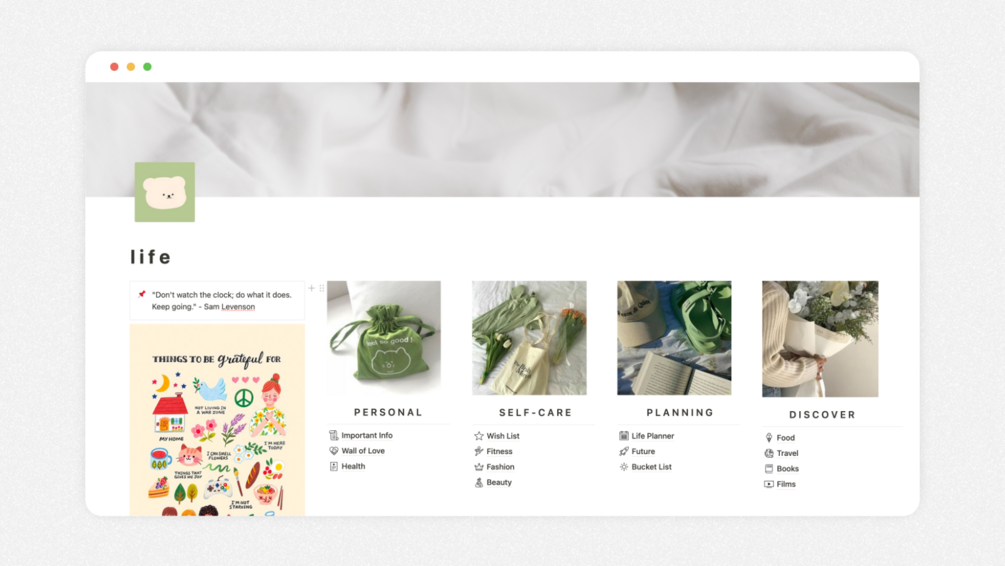Click the plus icon beside the quote block

coord(311,288)
